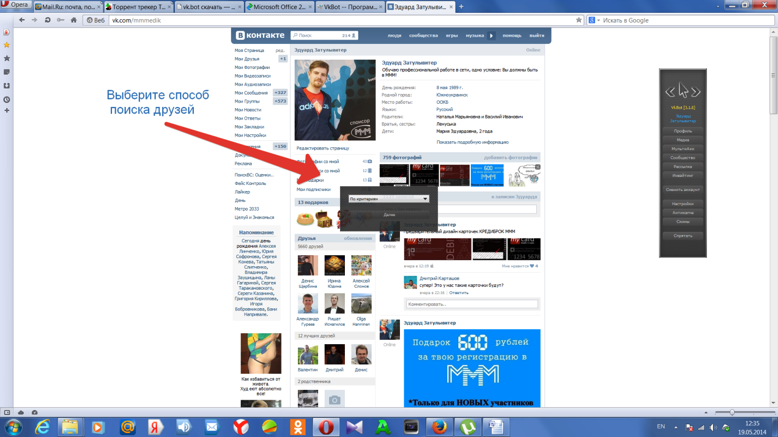Click VkBot next arrow icon
Screen dimensions: 778x437
point(696,92)
